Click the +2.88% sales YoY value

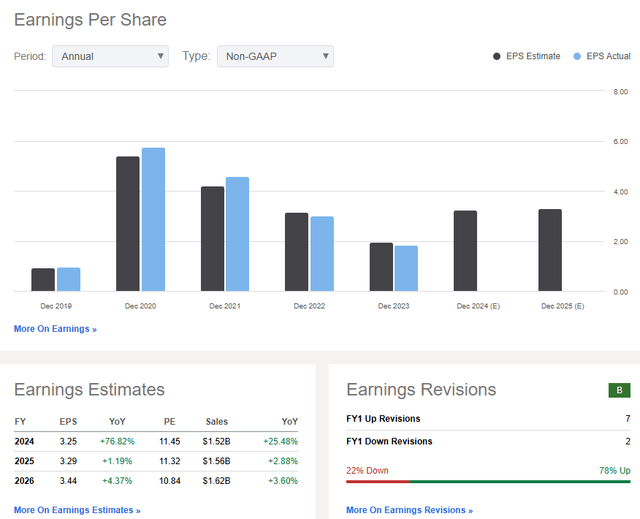tap(283, 461)
